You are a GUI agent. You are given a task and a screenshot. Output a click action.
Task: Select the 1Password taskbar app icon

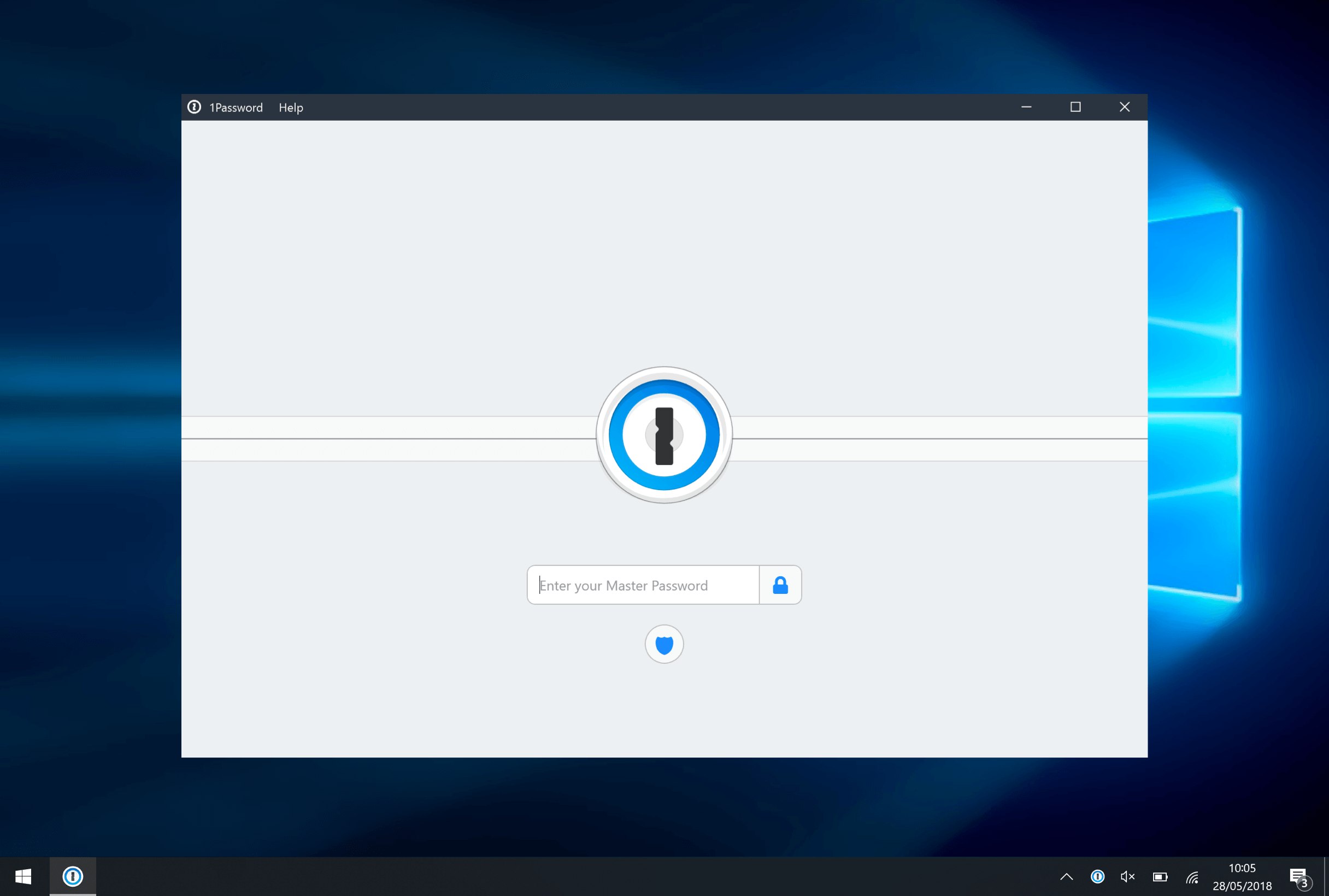pos(73,876)
